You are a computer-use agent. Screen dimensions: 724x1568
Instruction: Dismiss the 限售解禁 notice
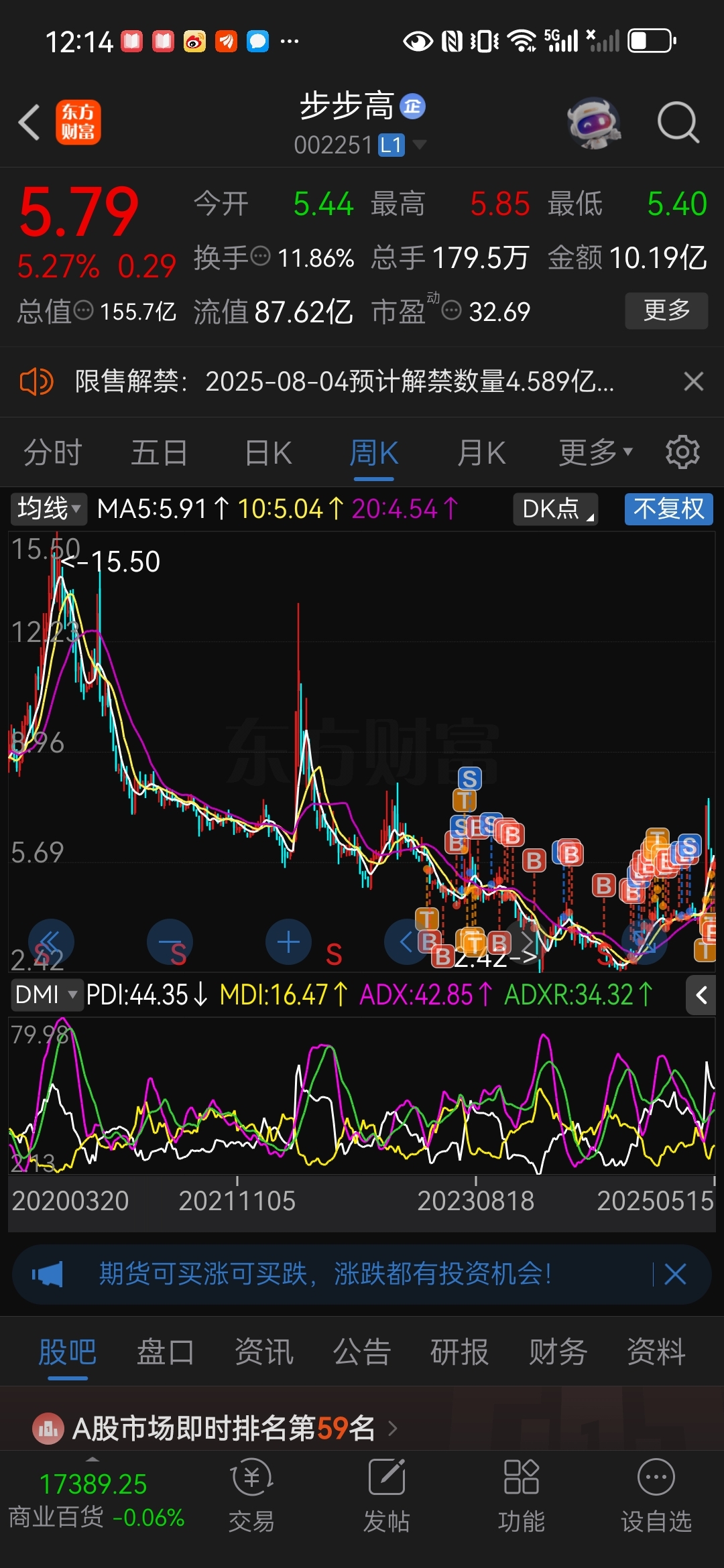tap(694, 382)
